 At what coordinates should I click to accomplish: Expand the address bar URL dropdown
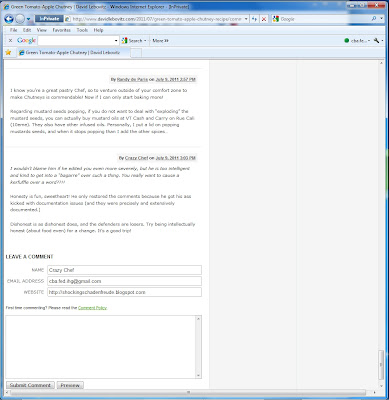click(246, 19)
